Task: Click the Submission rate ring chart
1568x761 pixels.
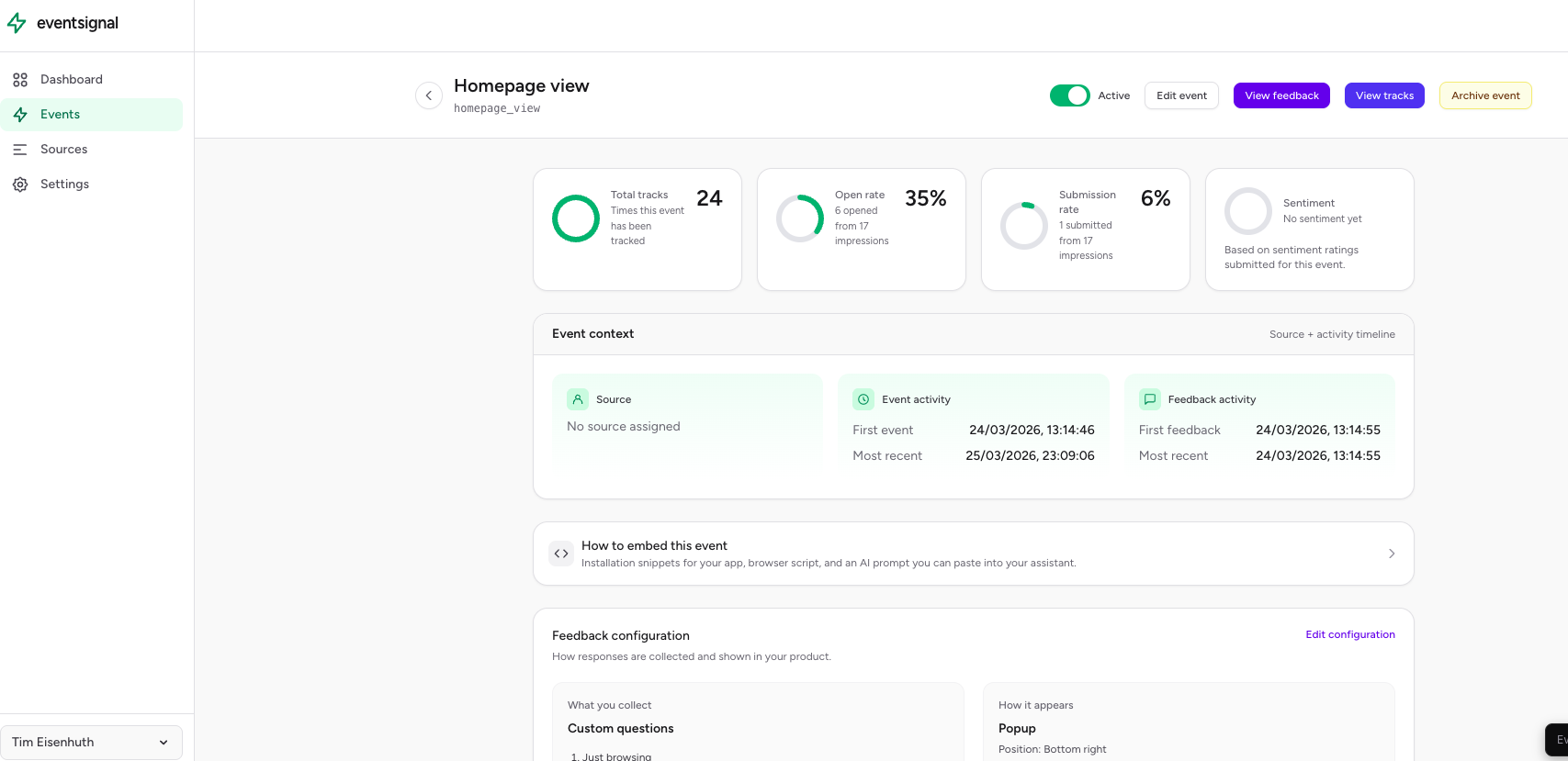Action: coord(1024,226)
